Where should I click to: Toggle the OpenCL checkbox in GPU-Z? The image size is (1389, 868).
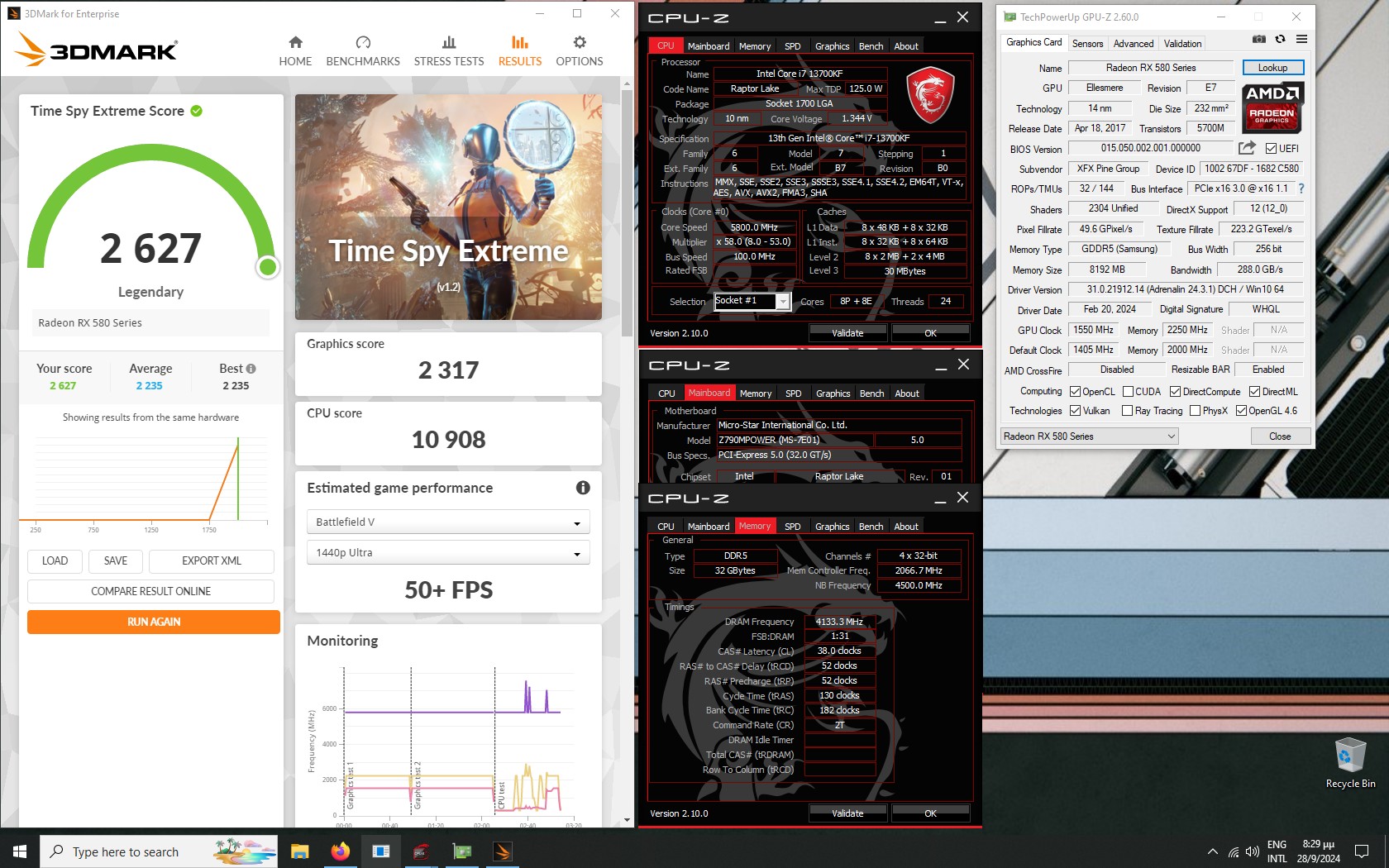click(1075, 392)
